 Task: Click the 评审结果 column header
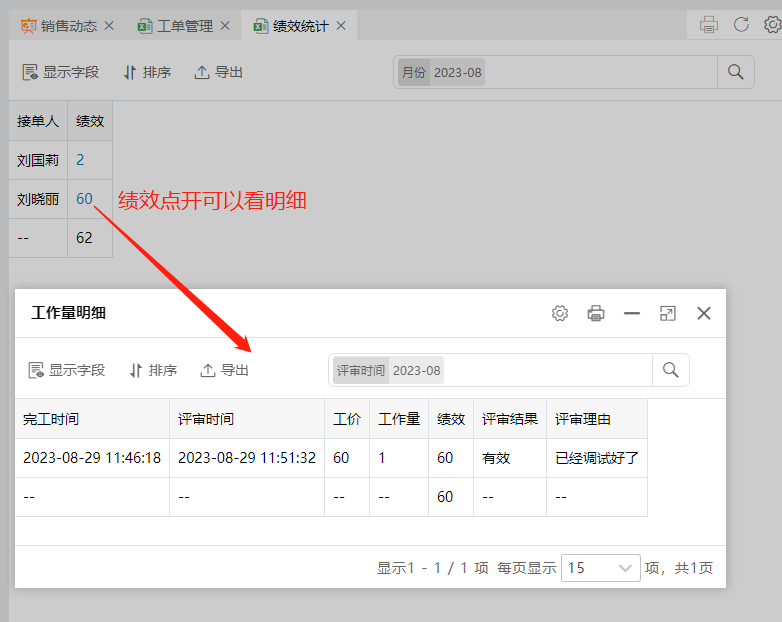tap(510, 419)
